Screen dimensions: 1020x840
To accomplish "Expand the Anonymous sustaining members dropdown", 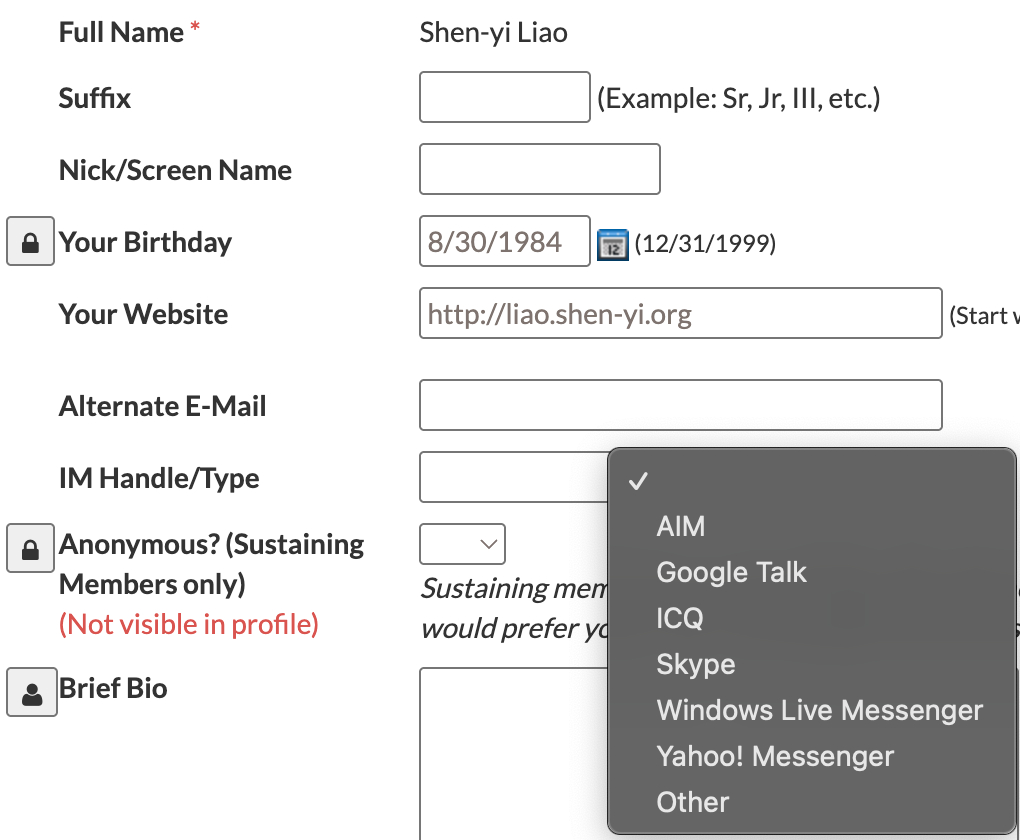I will click(463, 544).
